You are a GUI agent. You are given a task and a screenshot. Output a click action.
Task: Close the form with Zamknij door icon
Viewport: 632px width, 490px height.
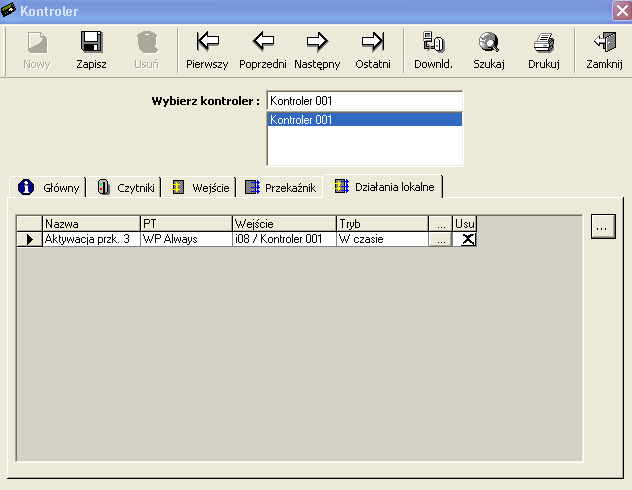pos(605,42)
